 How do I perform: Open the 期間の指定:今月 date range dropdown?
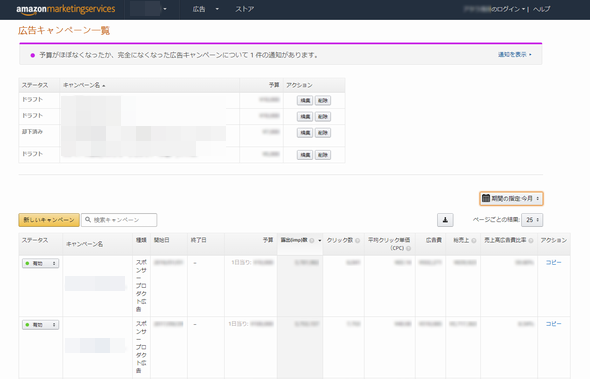pyautogui.click(x=511, y=198)
